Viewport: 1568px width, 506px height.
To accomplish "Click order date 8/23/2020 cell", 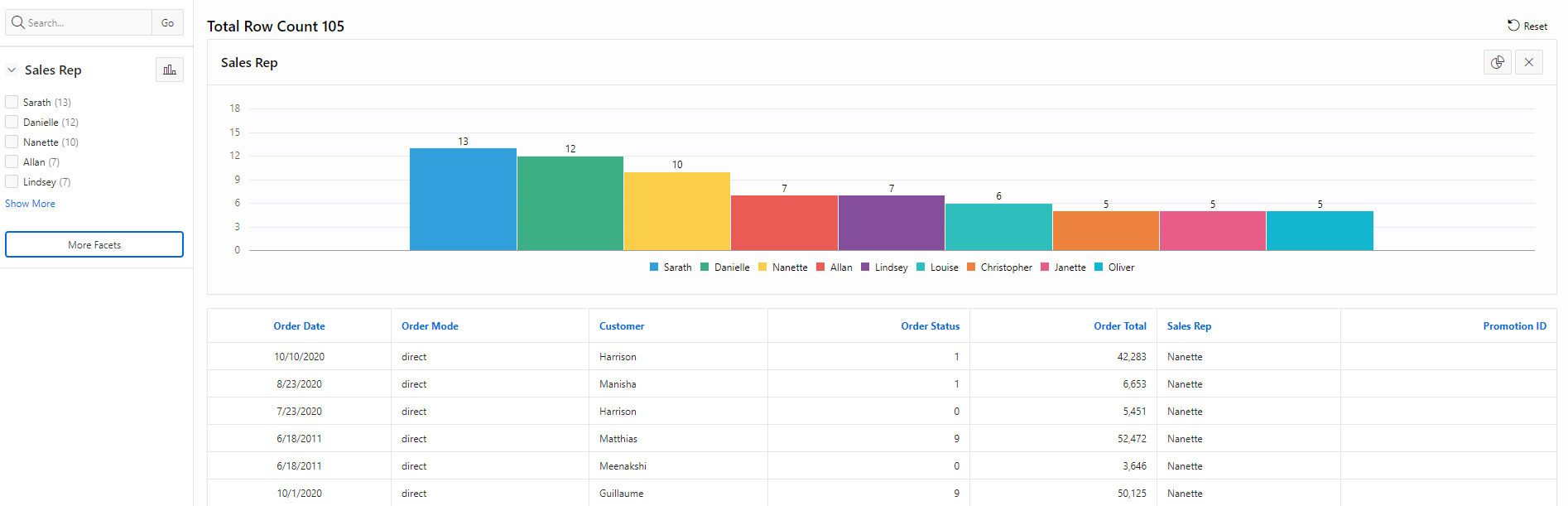I will (x=299, y=384).
